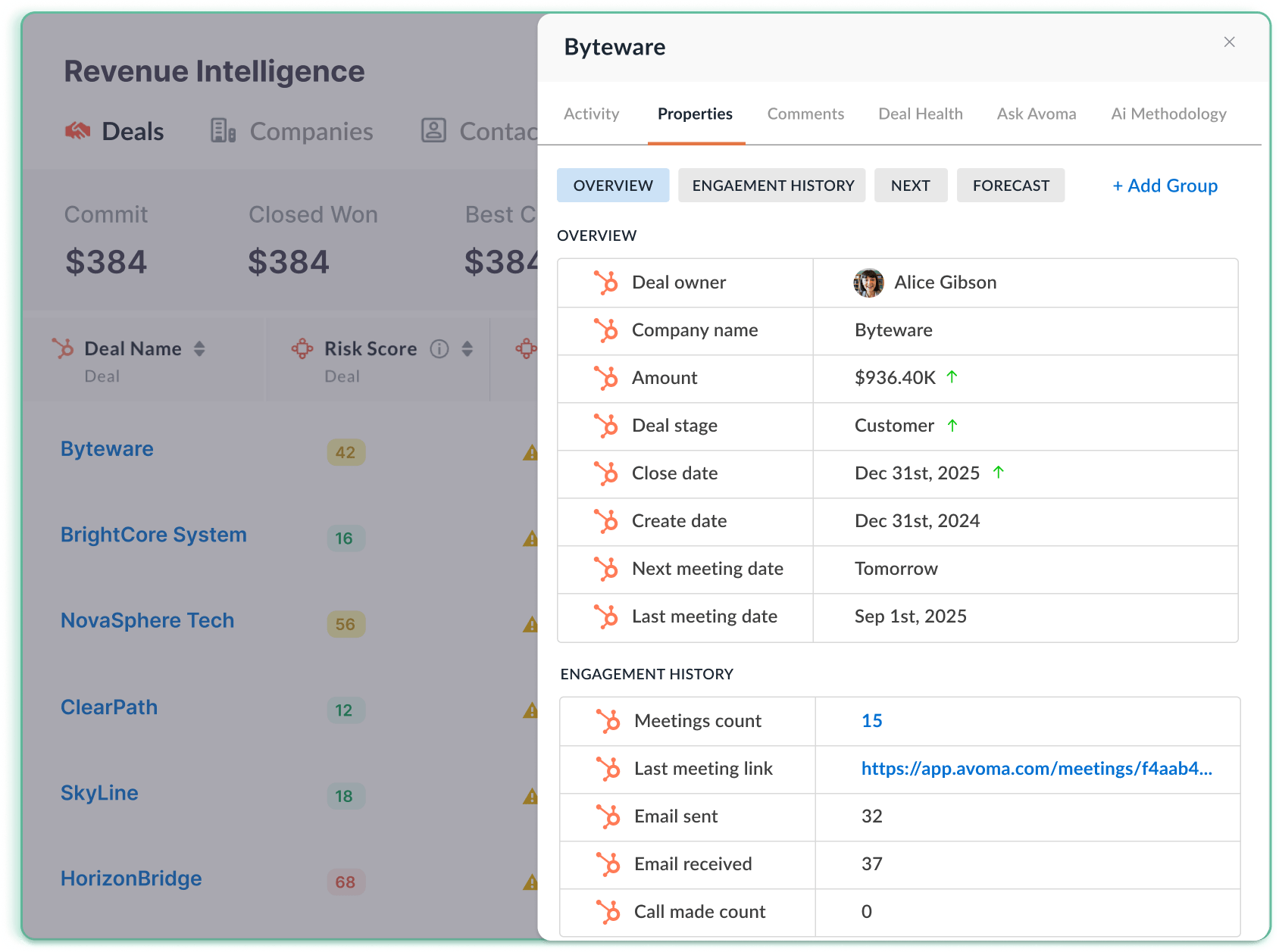Open the meetings count value 15
The image size is (1279, 952).
(x=872, y=721)
